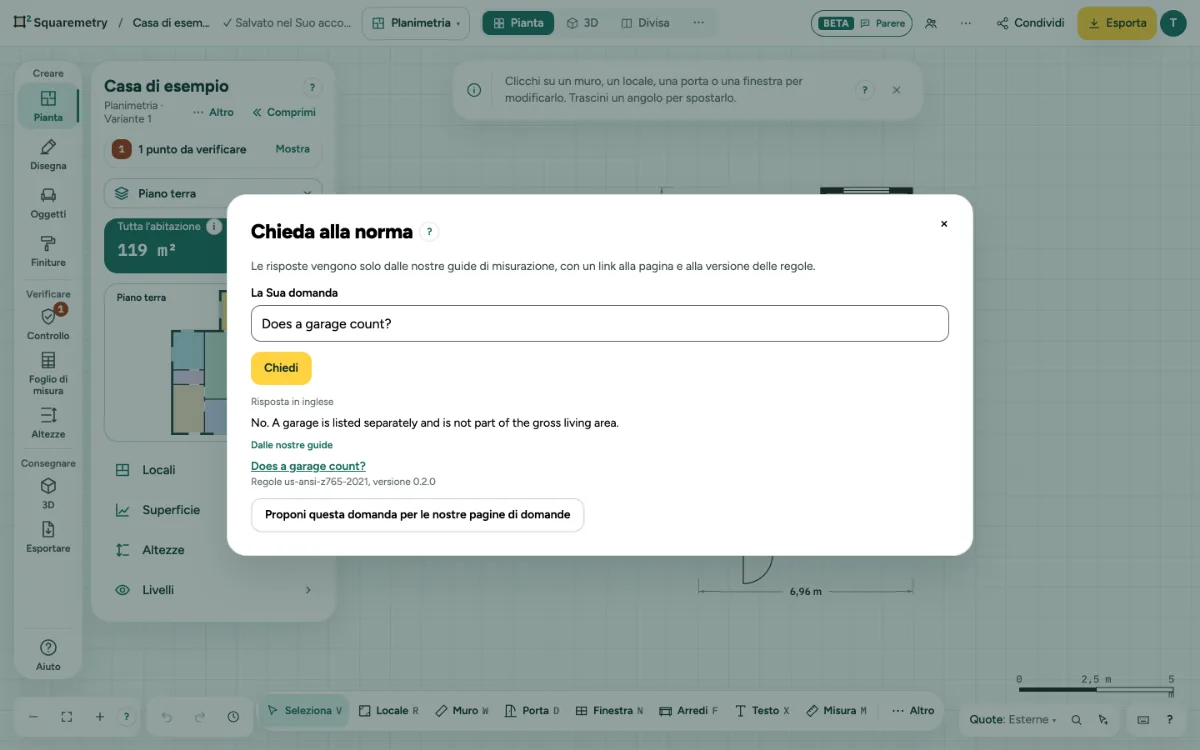
Task: Expand the Piano terra floor dropdown
Action: click(213, 193)
